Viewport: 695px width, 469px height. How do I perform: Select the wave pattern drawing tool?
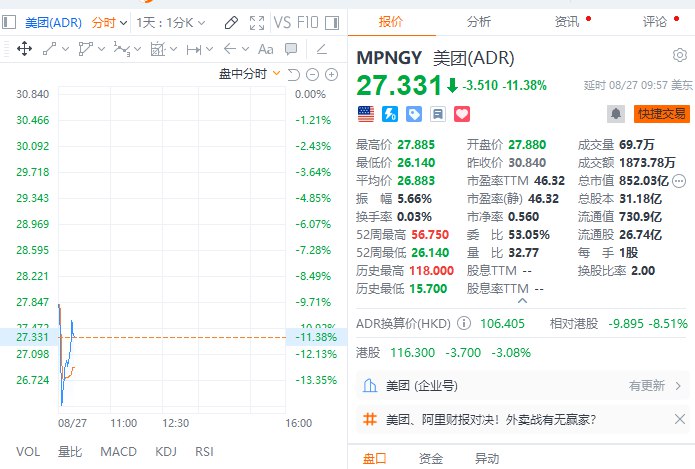tap(121, 49)
